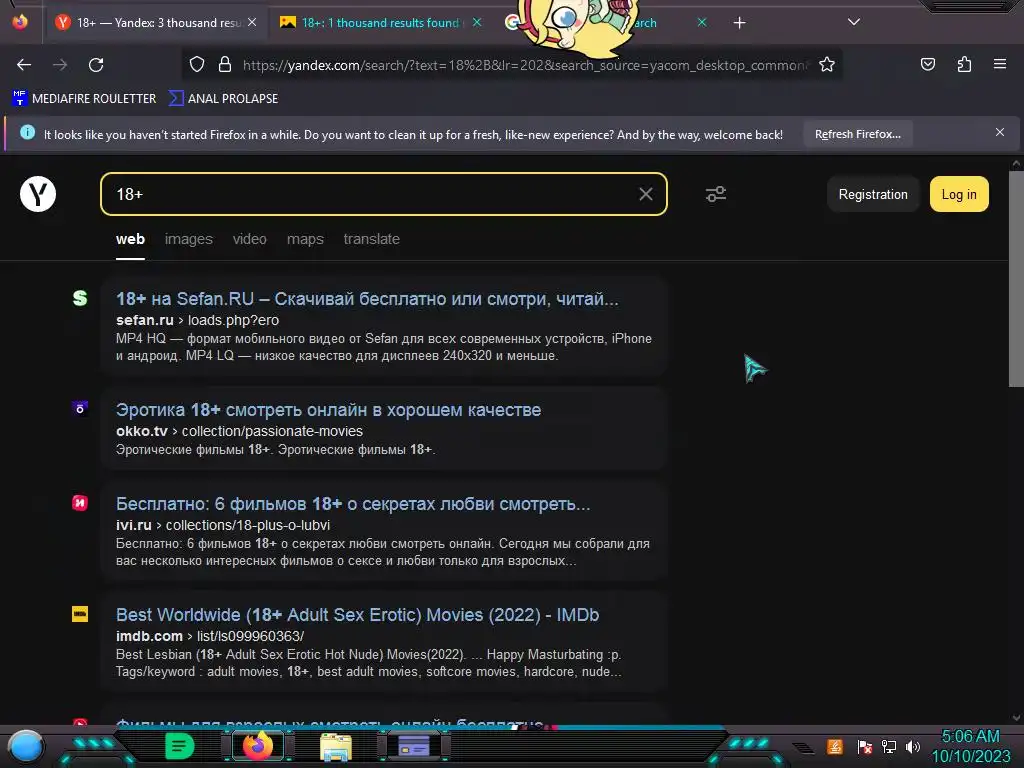Click the 'imdb.com › list/ls099960363/' path

pos(210,636)
